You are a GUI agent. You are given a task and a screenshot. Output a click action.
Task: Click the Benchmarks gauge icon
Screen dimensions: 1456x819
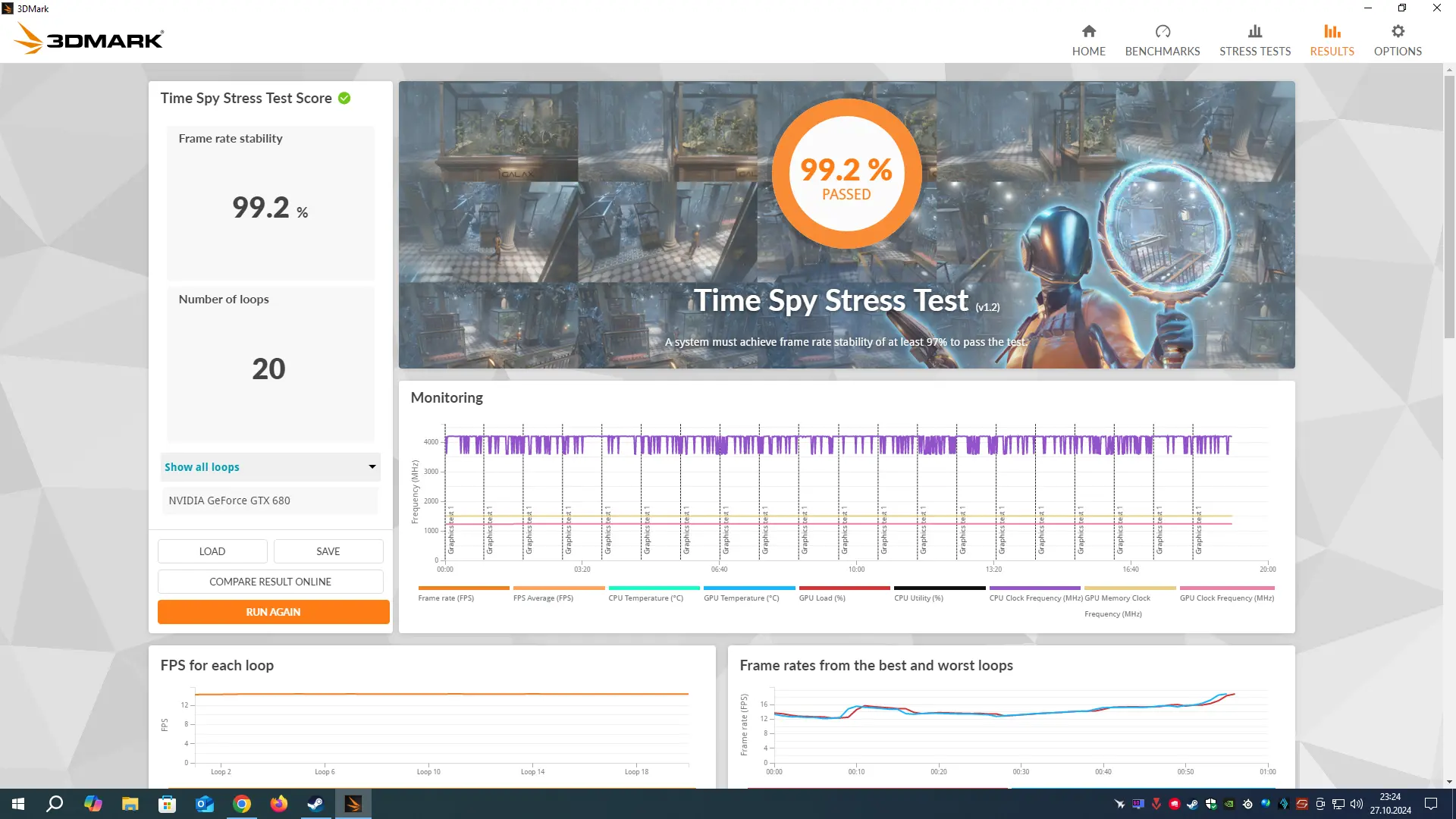click(x=1163, y=31)
